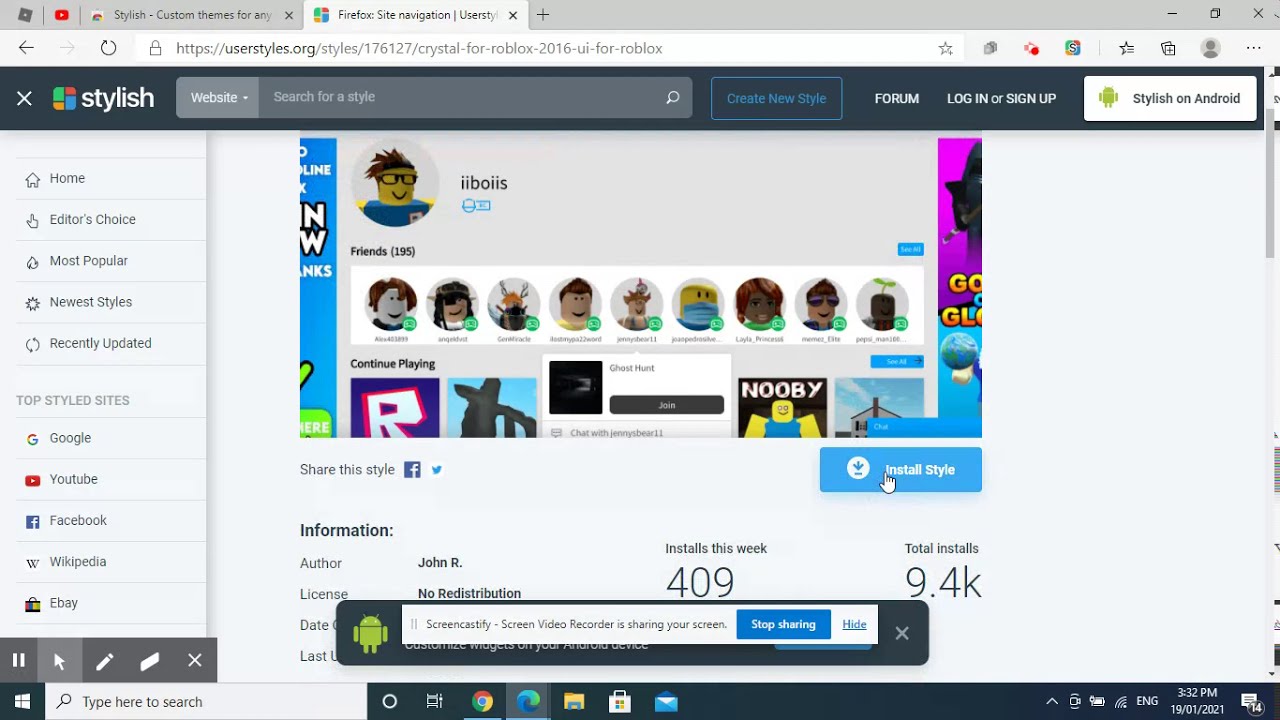Share this style on Facebook
Screen dimensions: 1280x720
(x=412, y=470)
